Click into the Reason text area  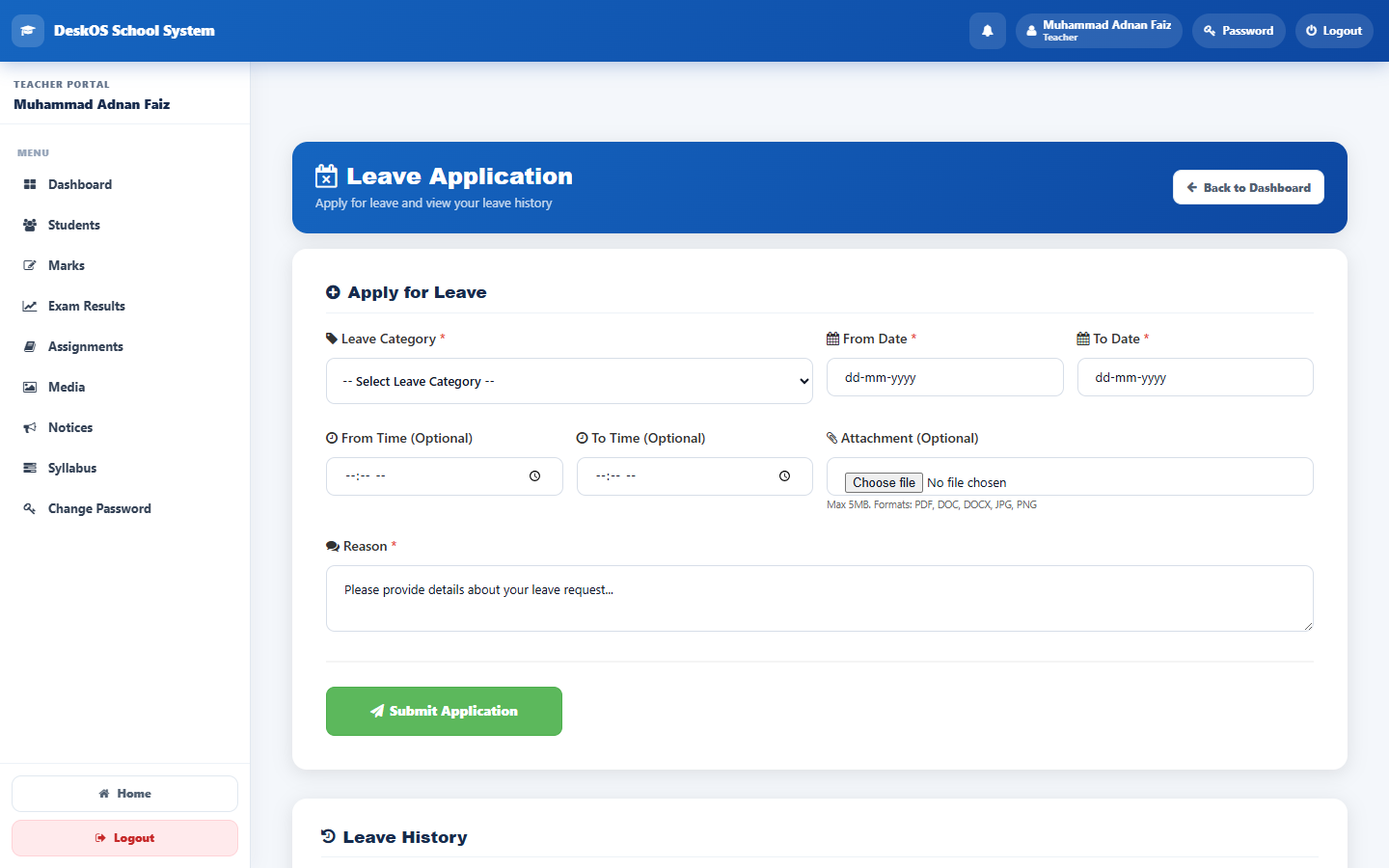(820, 598)
